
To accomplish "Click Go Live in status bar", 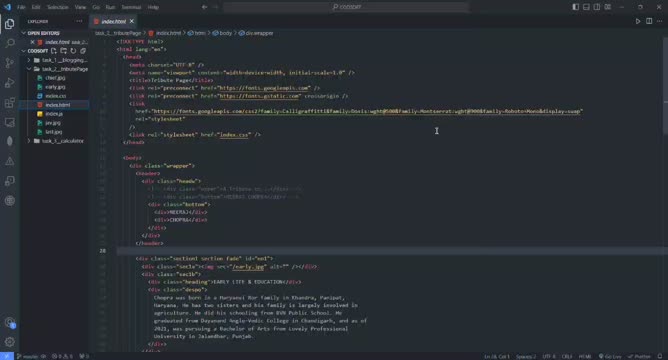I will 610,356.
